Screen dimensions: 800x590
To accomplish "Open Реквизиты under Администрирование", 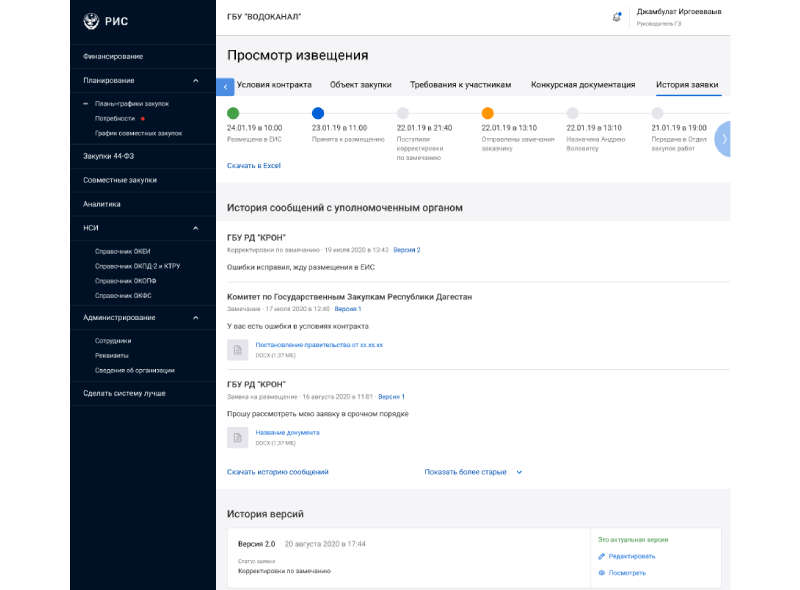I will coord(111,356).
